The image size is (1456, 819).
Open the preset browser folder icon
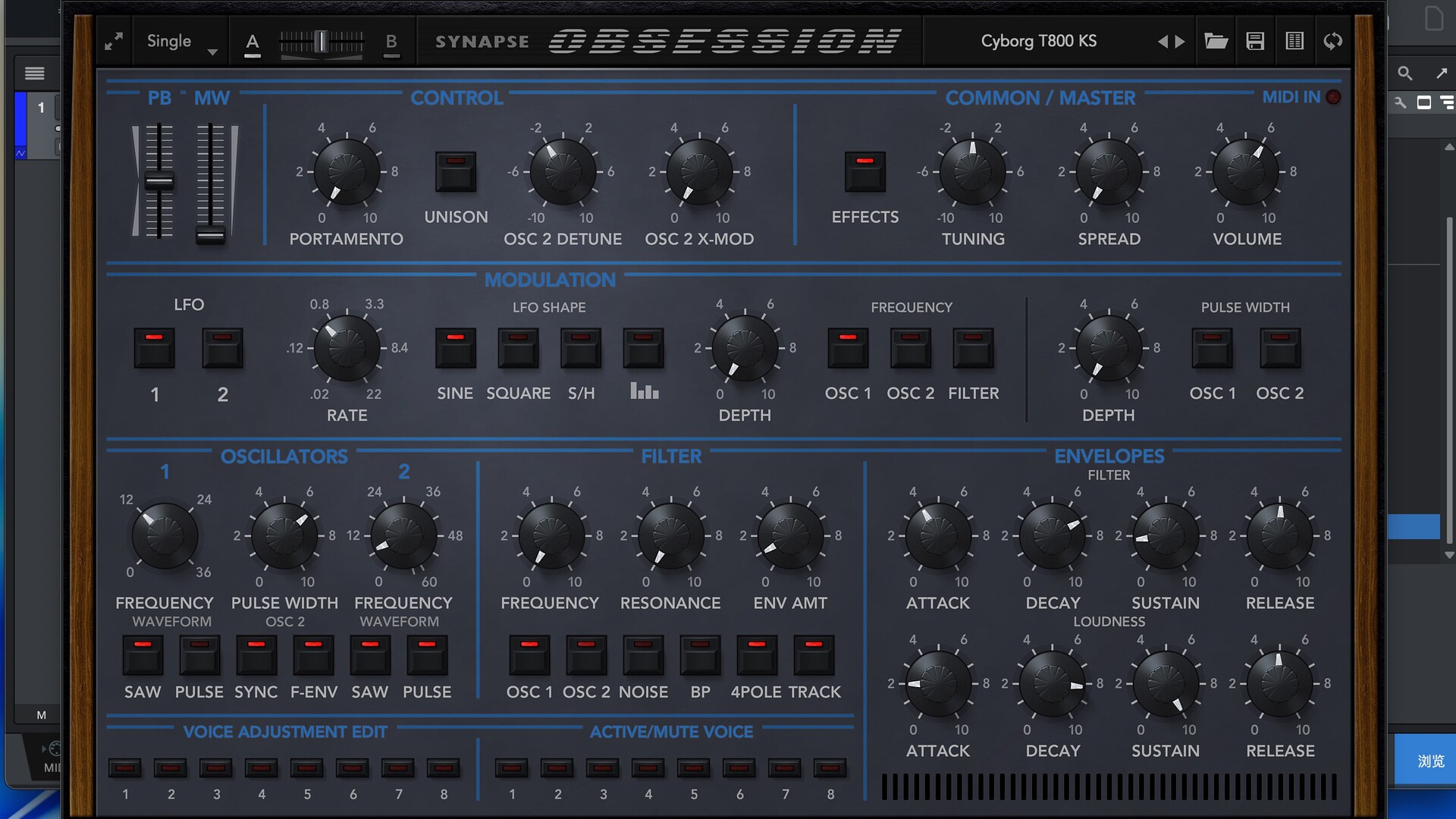[x=1216, y=41]
